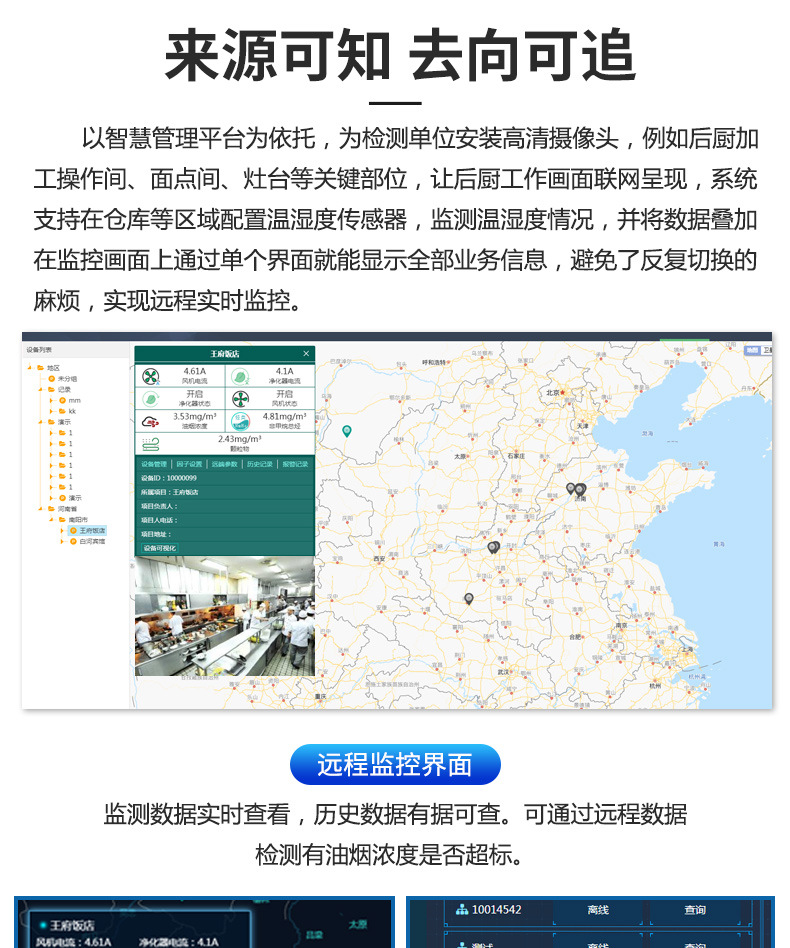Collapse the 南阳市 folder node
Viewport: 790px width, 948px height.
tap(52, 520)
